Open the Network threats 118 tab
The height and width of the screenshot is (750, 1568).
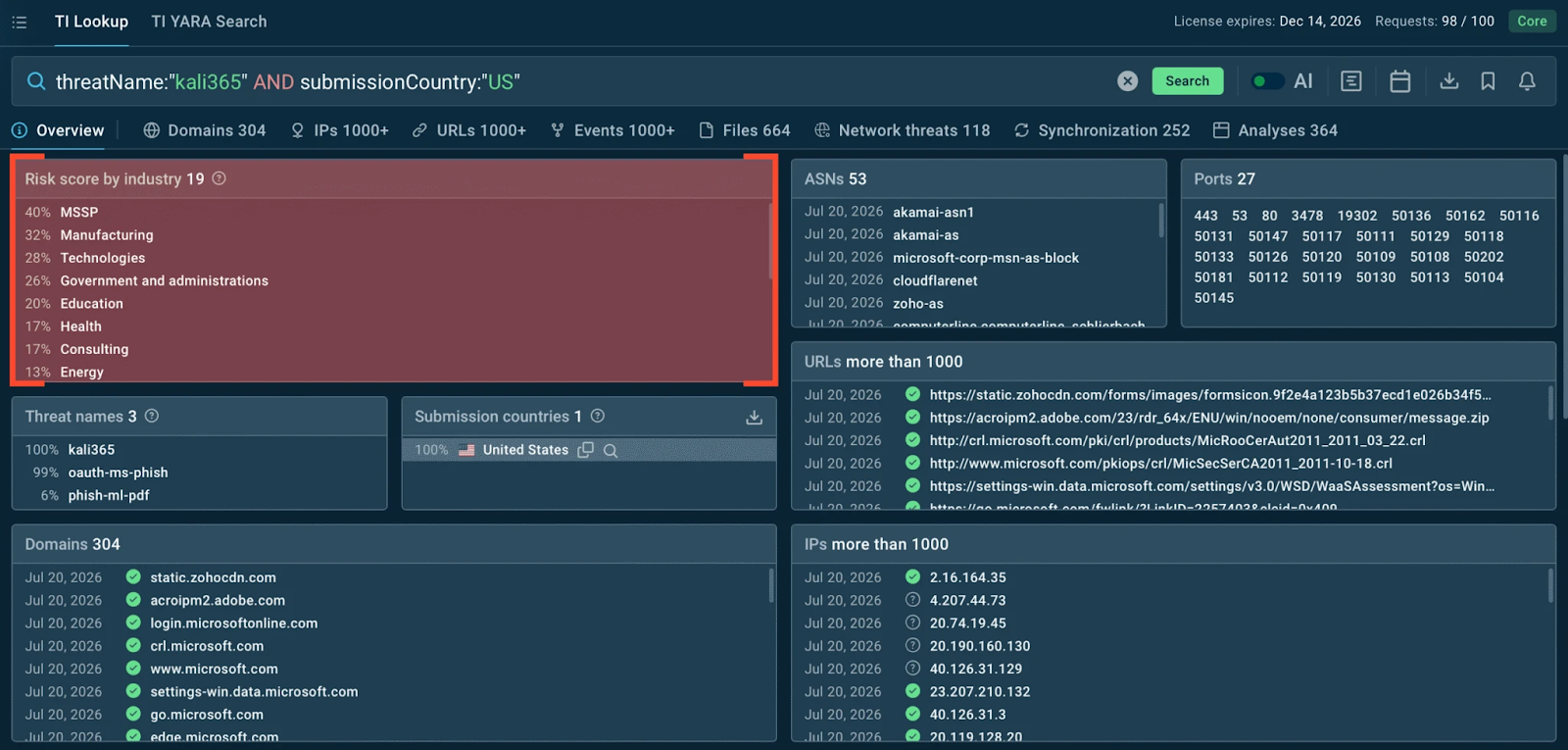click(903, 130)
